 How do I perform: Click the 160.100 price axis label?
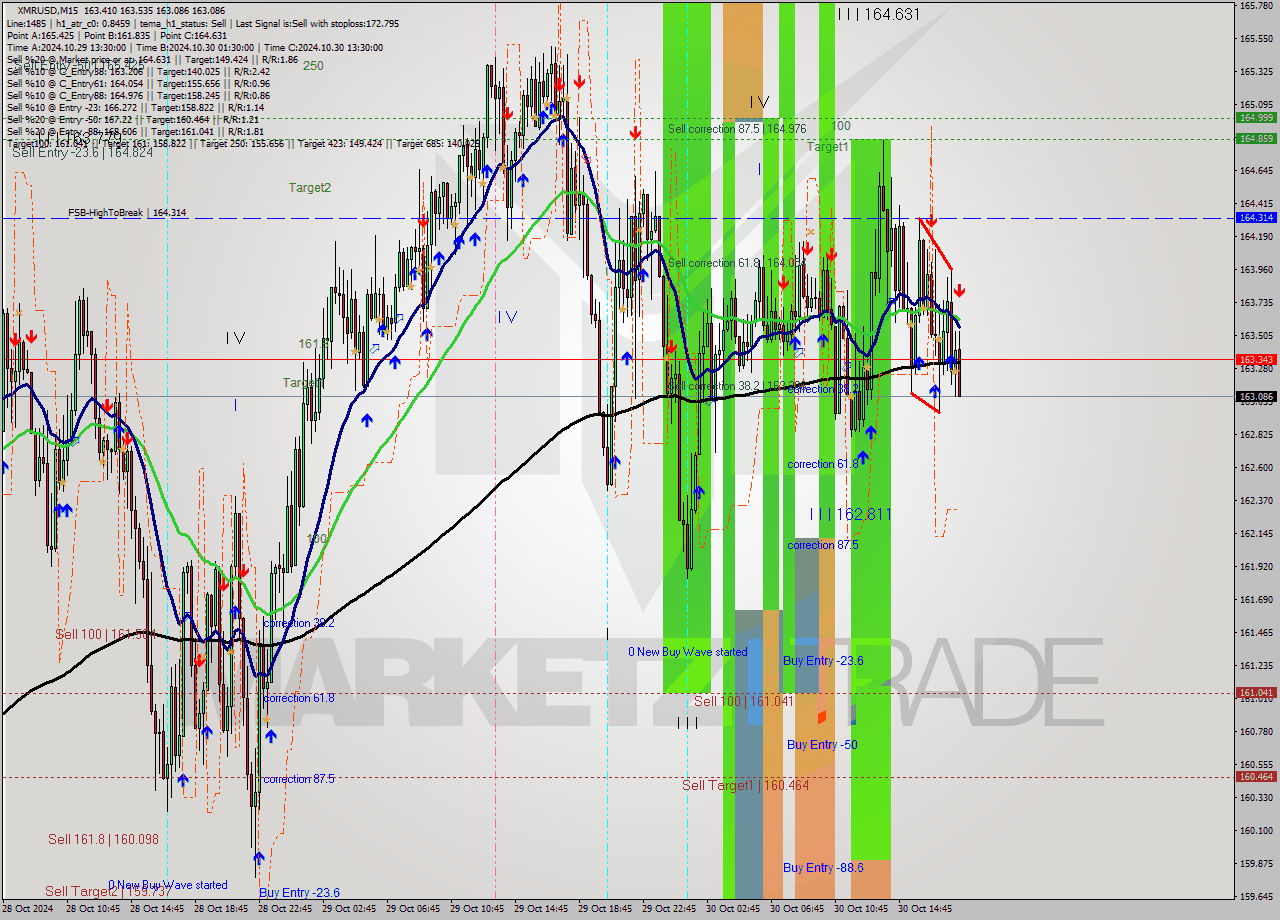pyautogui.click(x=1256, y=831)
